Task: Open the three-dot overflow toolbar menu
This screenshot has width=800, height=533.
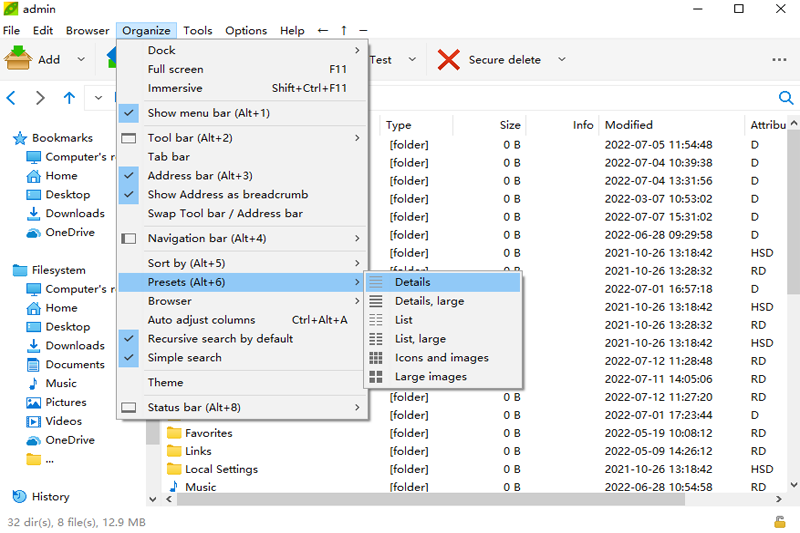Action: pyautogui.click(x=779, y=60)
